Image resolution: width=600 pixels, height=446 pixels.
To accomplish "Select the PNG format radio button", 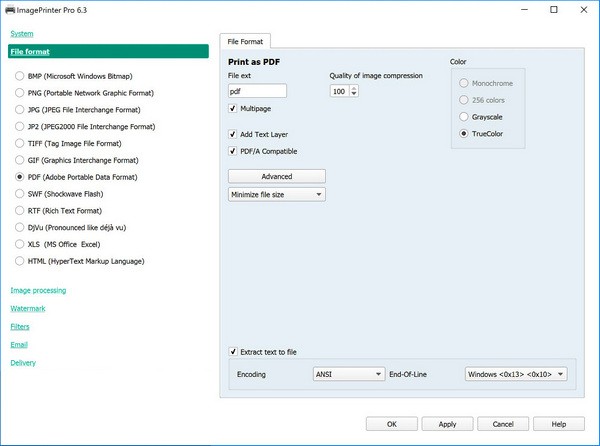I will click(x=20, y=93).
